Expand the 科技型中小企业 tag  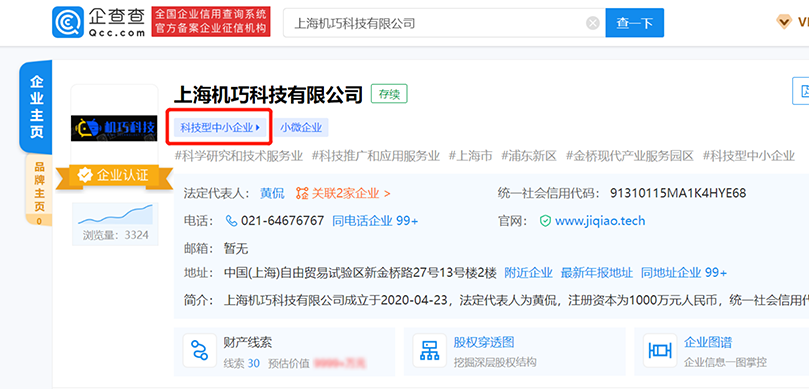coord(220,128)
